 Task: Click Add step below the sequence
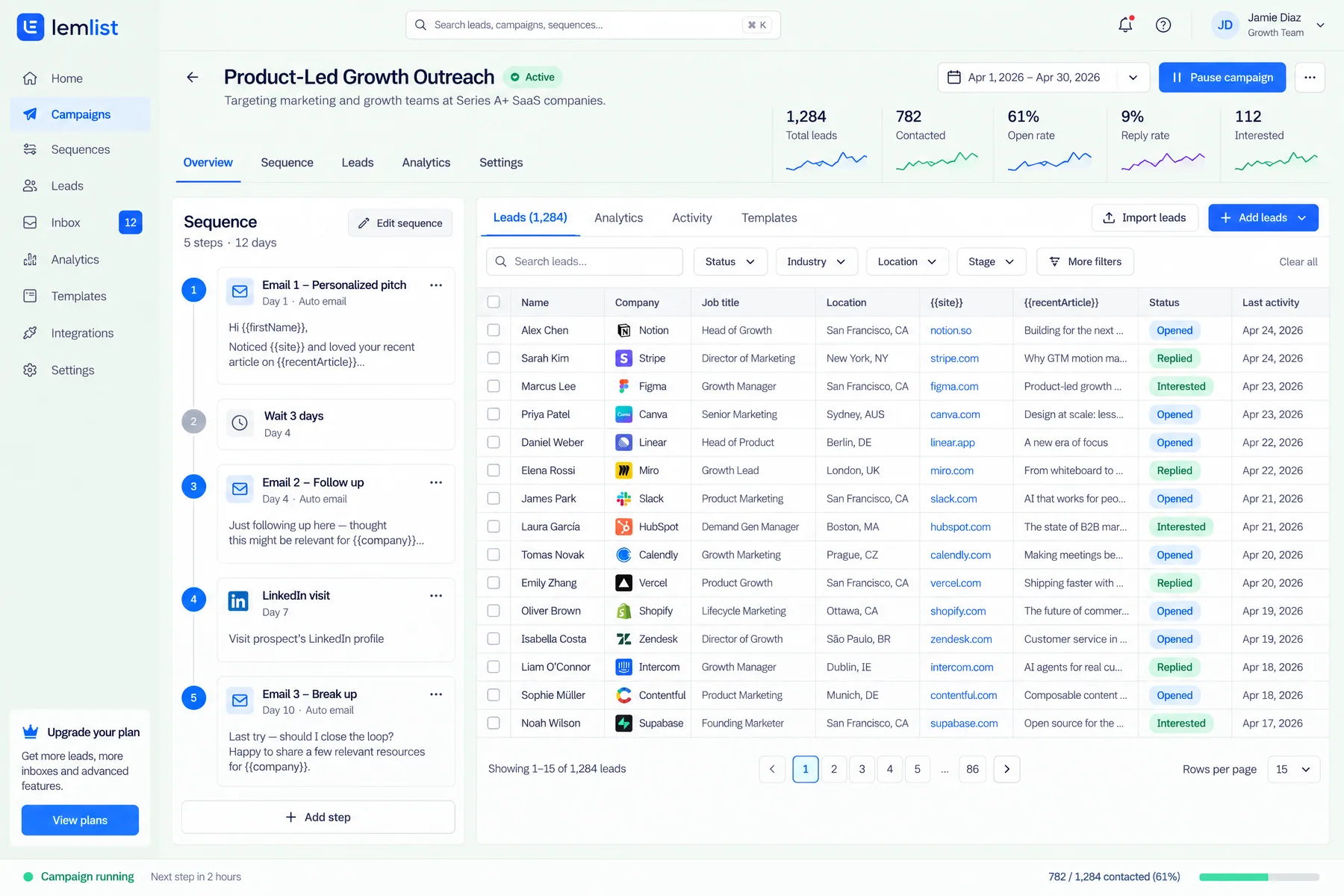[318, 818]
